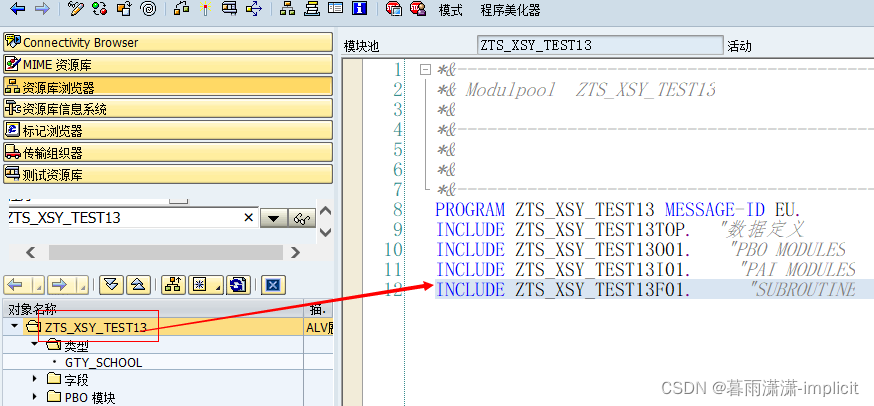The height and width of the screenshot is (406, 874).
Task: Set an external breakpoint with stop-person icon
Action: click(418, 9)
